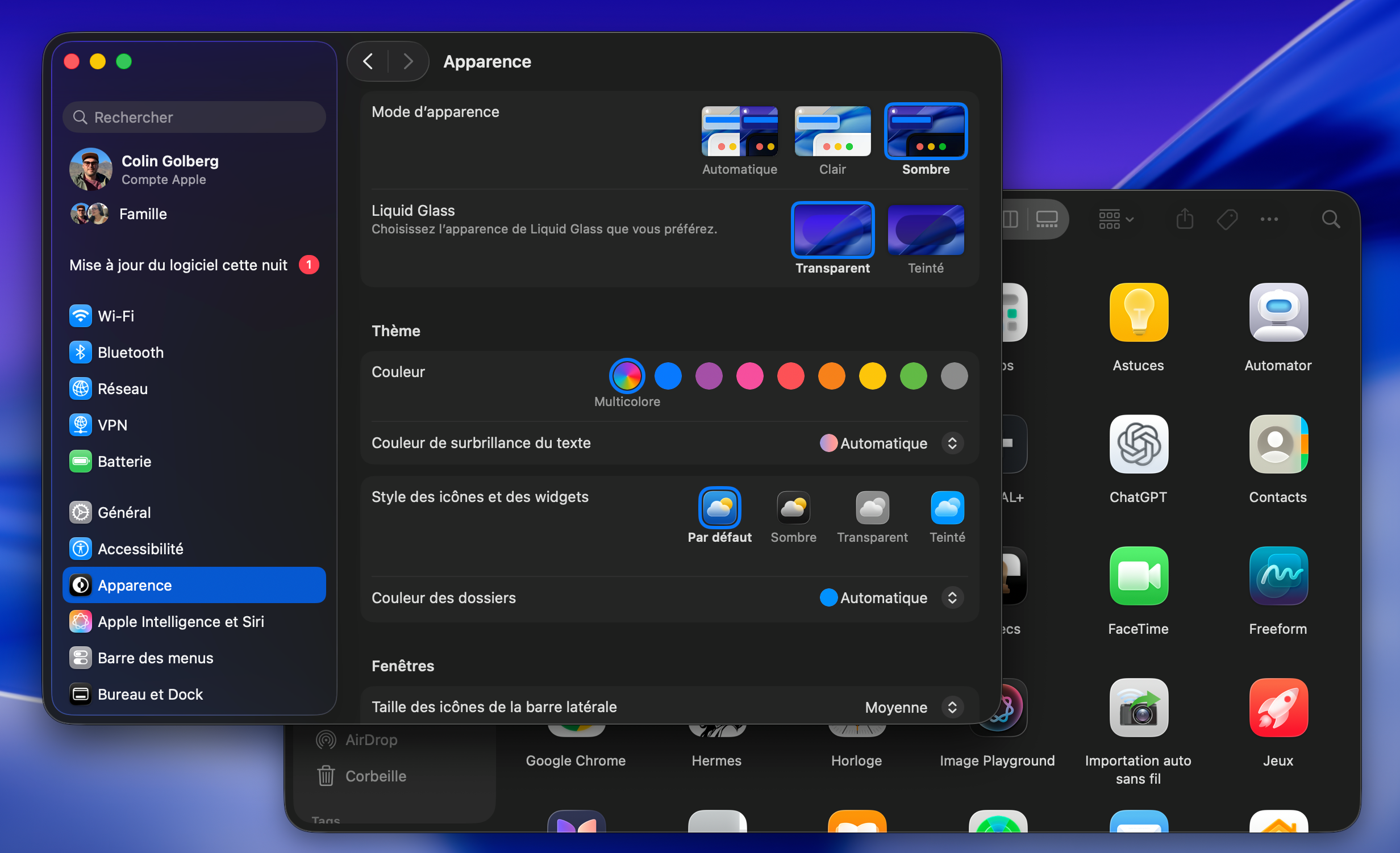This screenshot has height=853, width=1400.
Task: Choose the red accent color
Action: click(790, 375)
